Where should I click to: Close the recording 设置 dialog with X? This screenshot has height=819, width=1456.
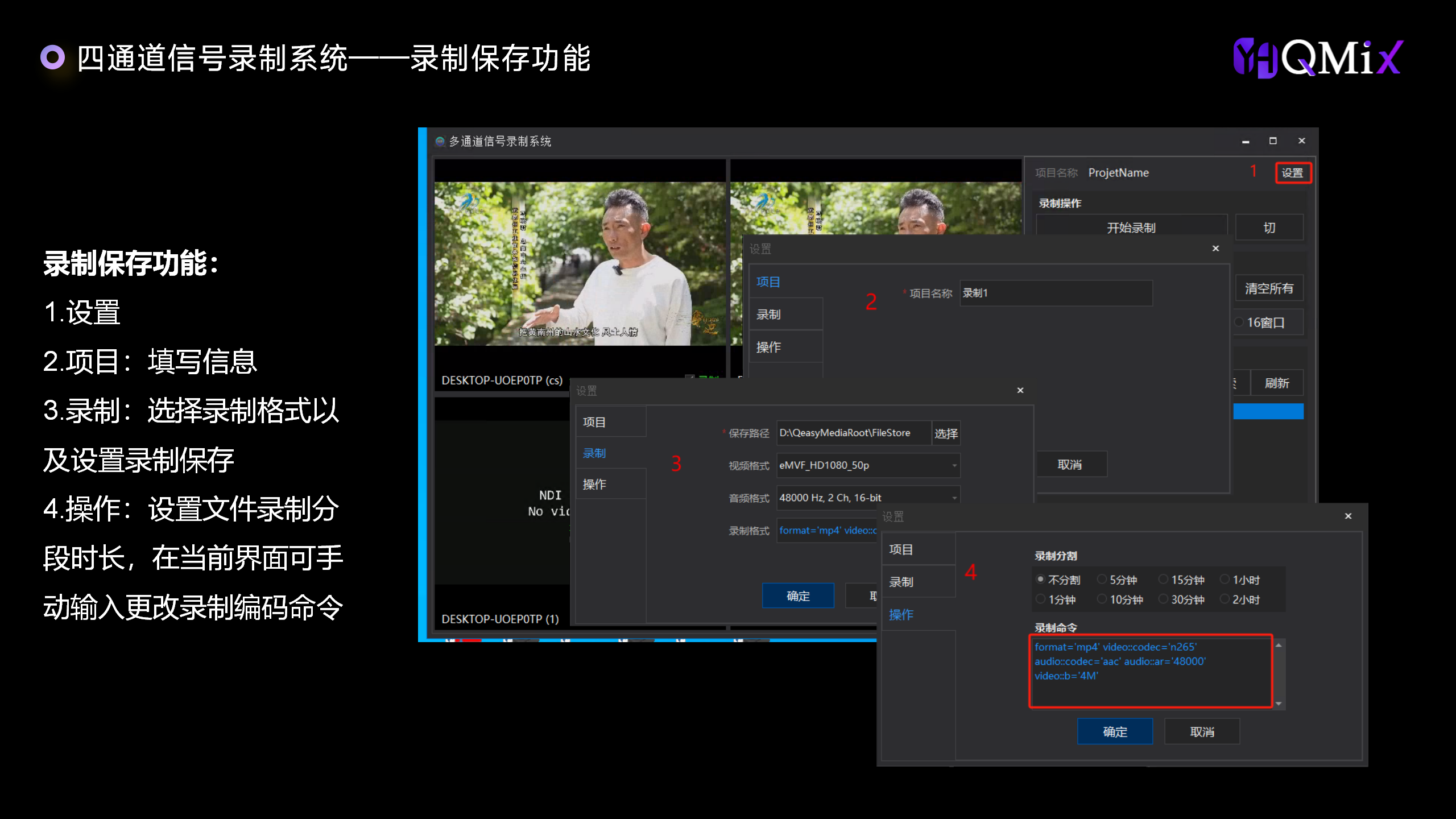[x=1020, y=390]
